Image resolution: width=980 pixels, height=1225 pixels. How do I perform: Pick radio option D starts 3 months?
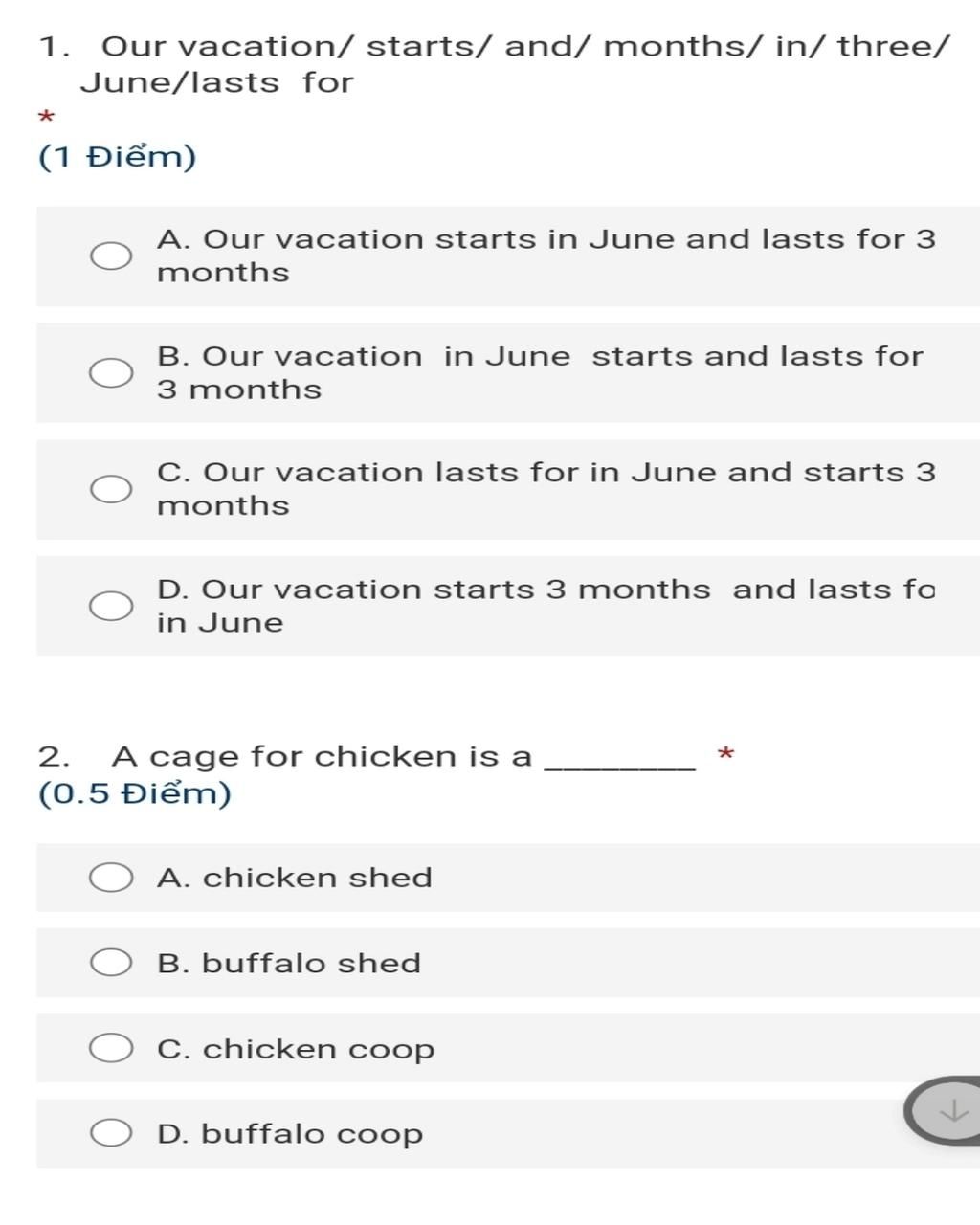pos(111,606)
